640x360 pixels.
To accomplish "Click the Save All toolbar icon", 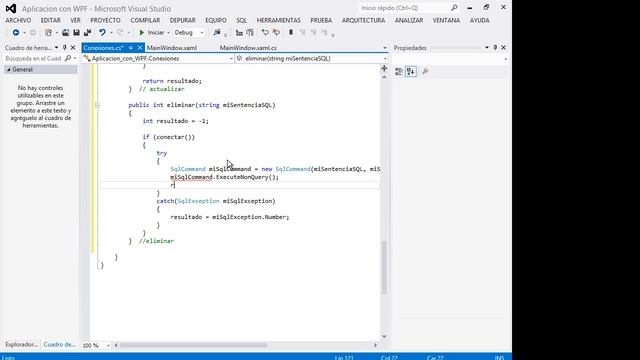I will (x=87, y=32).
